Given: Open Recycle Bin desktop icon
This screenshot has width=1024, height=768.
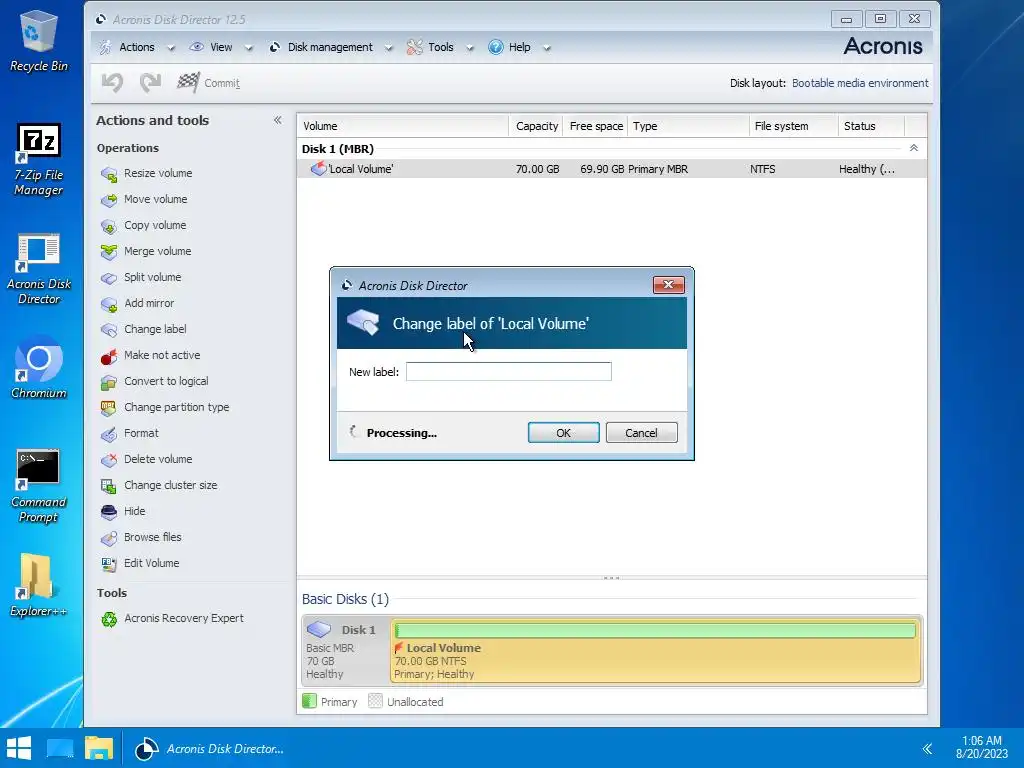Looking at the screenshot, I should (39, 40).
